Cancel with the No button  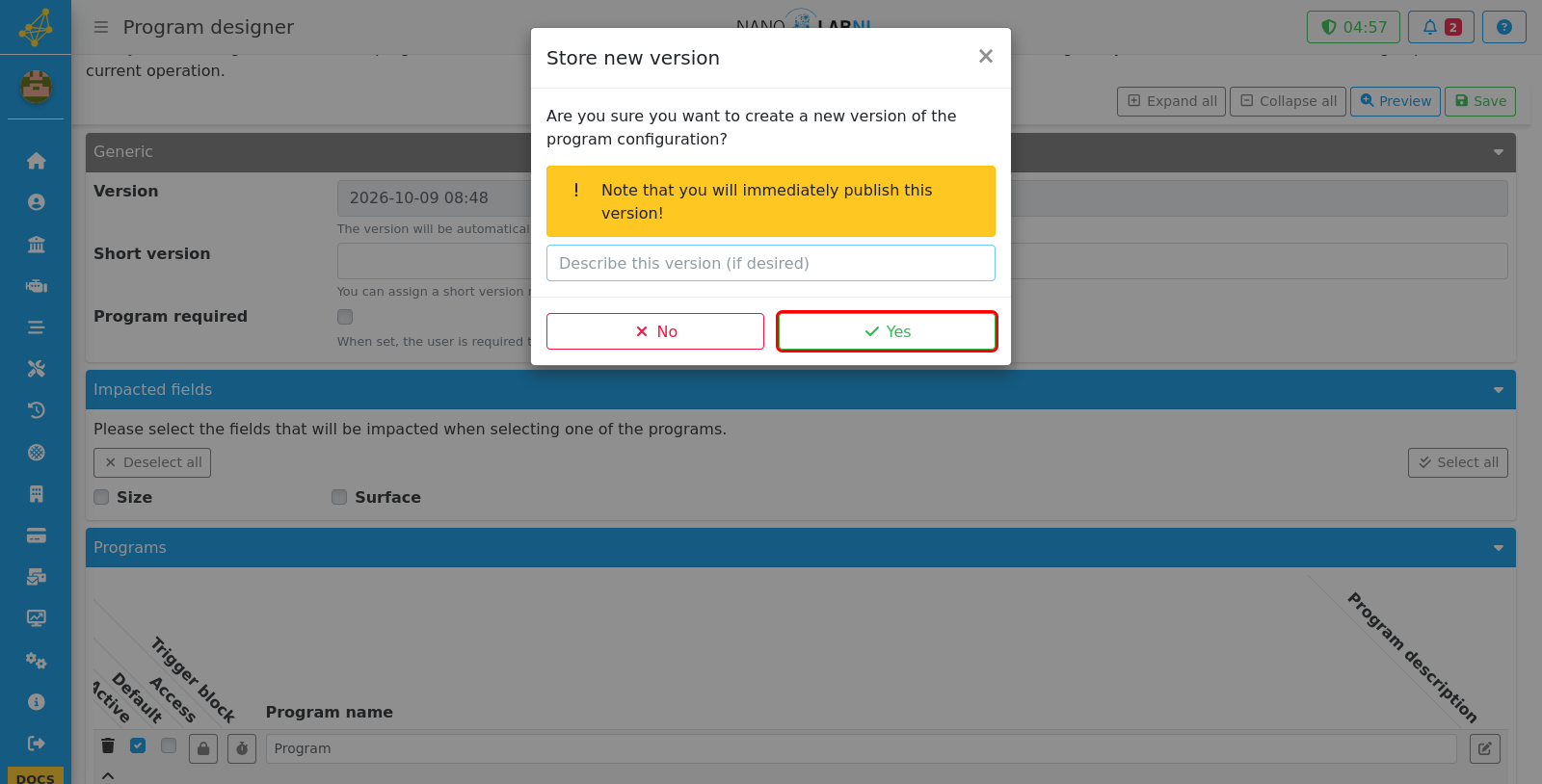[x=655, y=331]
